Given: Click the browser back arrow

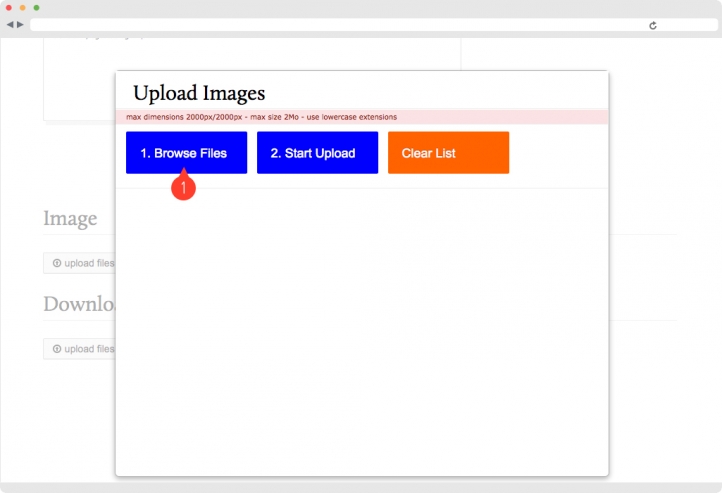Looking at the screenshot, I should pos(10,24).
